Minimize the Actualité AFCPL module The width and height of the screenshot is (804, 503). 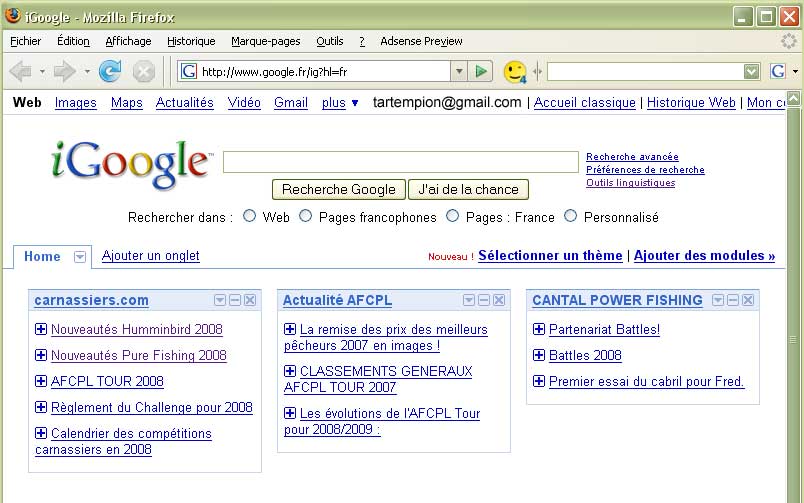click(x=484, y=300)
